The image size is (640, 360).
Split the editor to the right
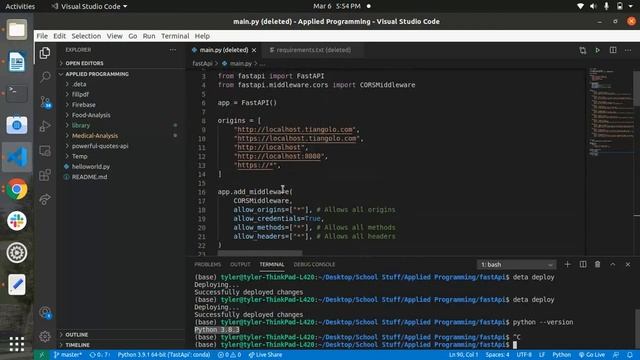point(613,50)
